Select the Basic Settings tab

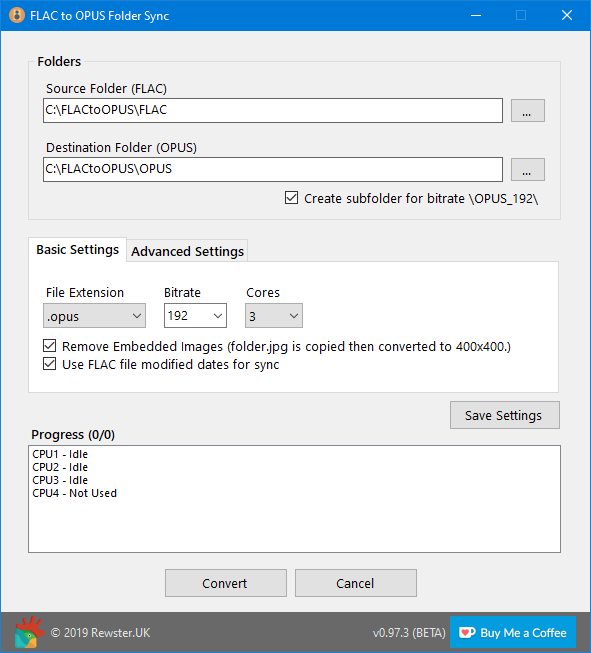pyautogui.click(x=77, y=249)
